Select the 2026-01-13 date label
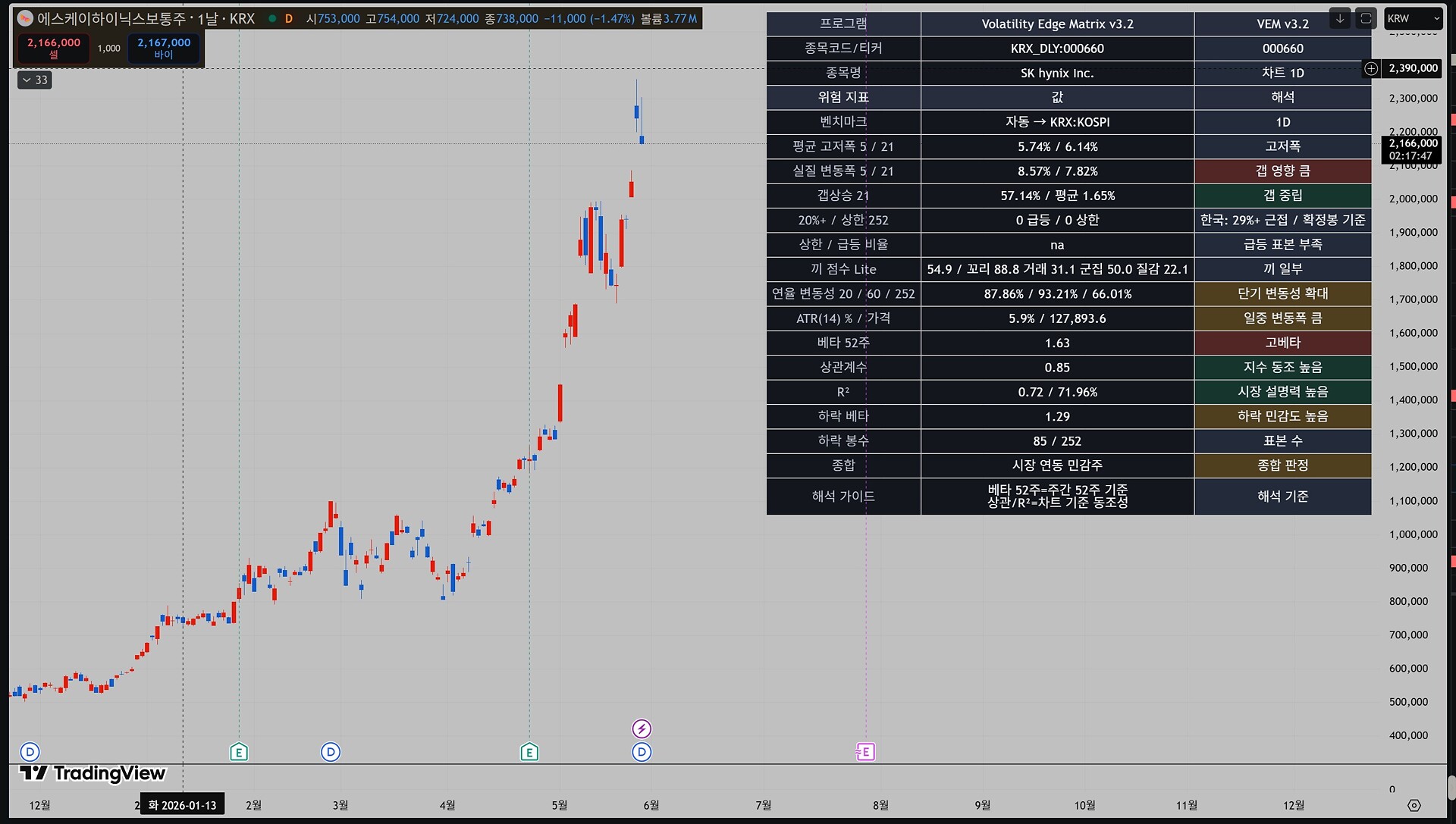Screen dimensions: 1456x824 [x=183, y=805]
